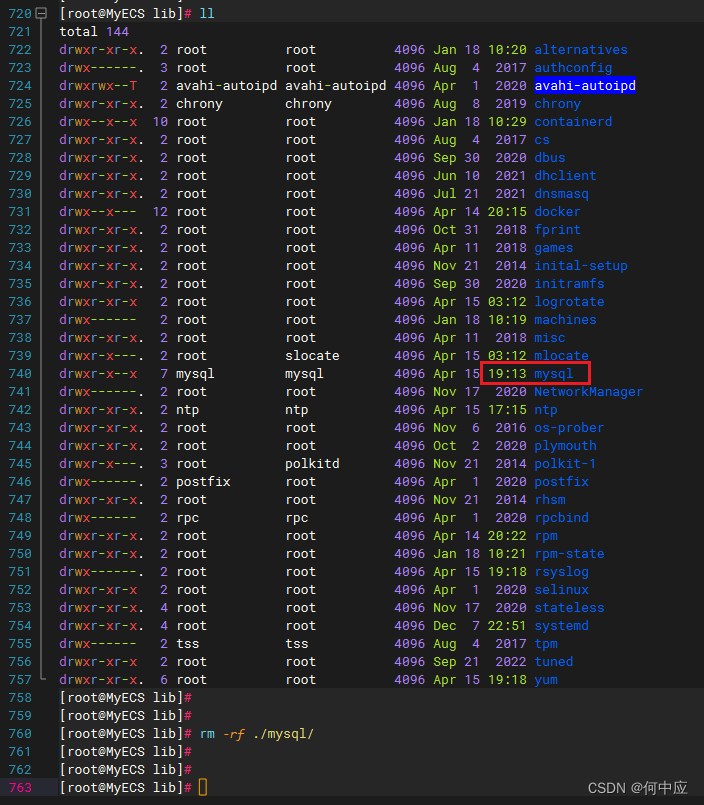Screen dimensions: 704x805
Task: Click the 'slocate' group name on mlocate row
Action: click(312, 355)
